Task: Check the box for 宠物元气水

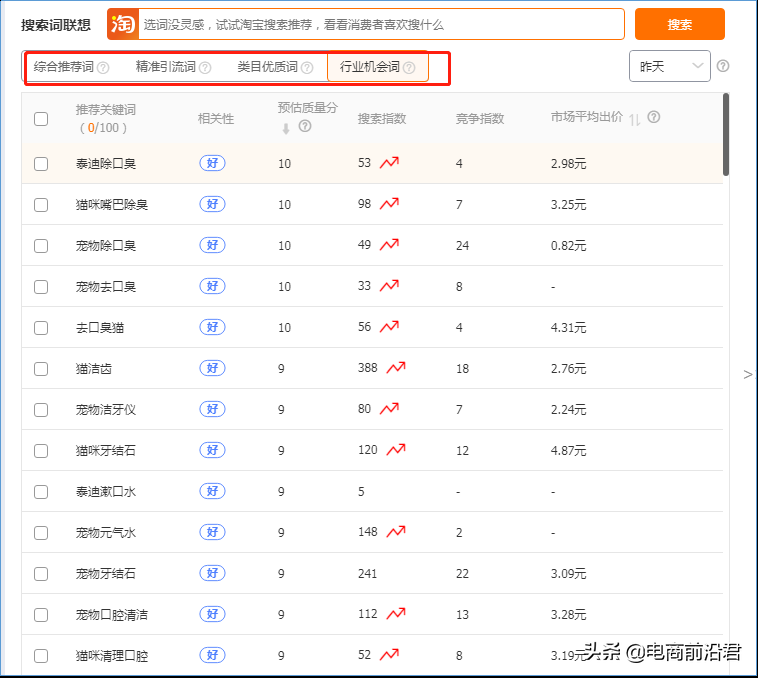Action: tap(41, 533)
